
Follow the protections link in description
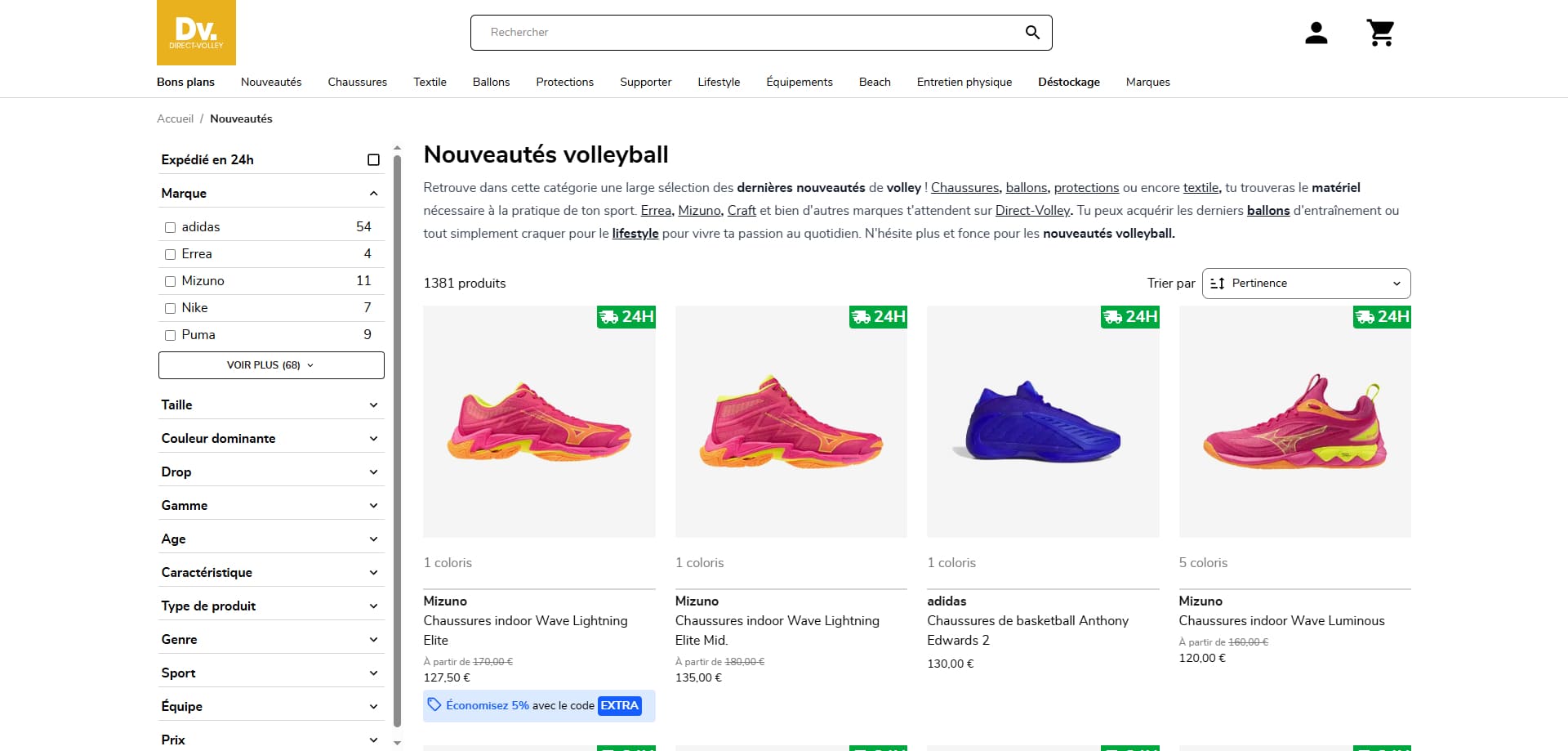pos(1086,188)
